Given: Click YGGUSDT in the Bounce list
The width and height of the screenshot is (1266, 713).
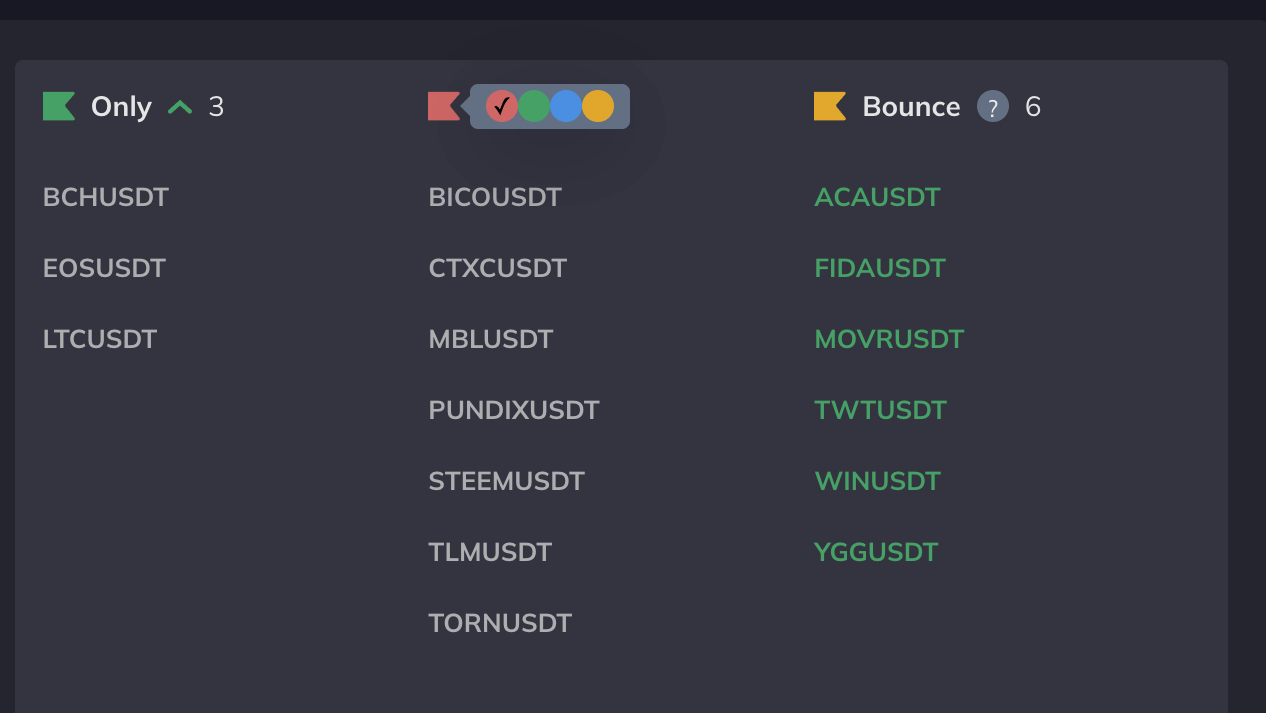Looking at the screenshot, I should click(876, 552).
